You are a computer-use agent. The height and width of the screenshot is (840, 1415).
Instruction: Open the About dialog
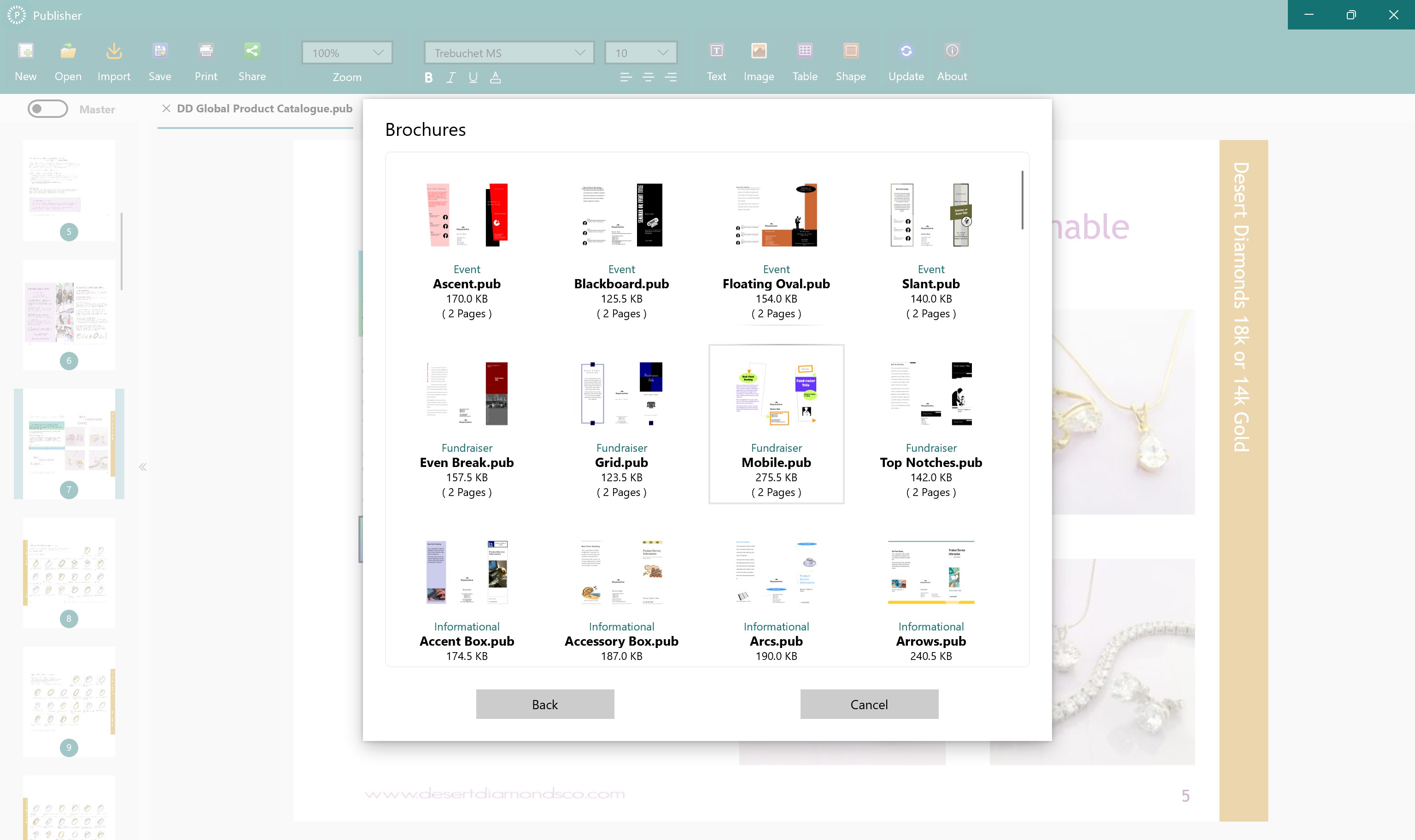coord(952,59)
